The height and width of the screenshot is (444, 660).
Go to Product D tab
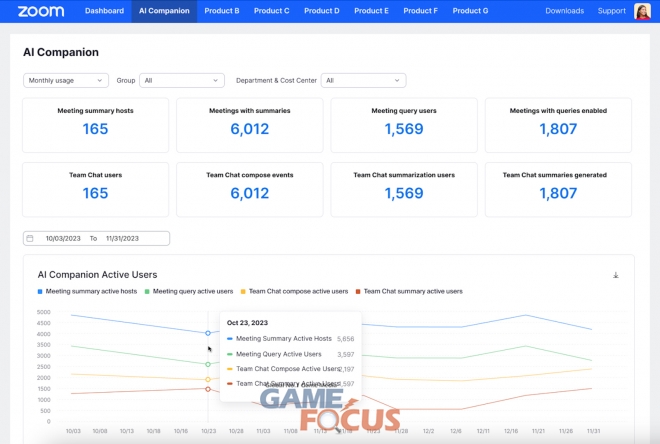[x=322, y=11]
